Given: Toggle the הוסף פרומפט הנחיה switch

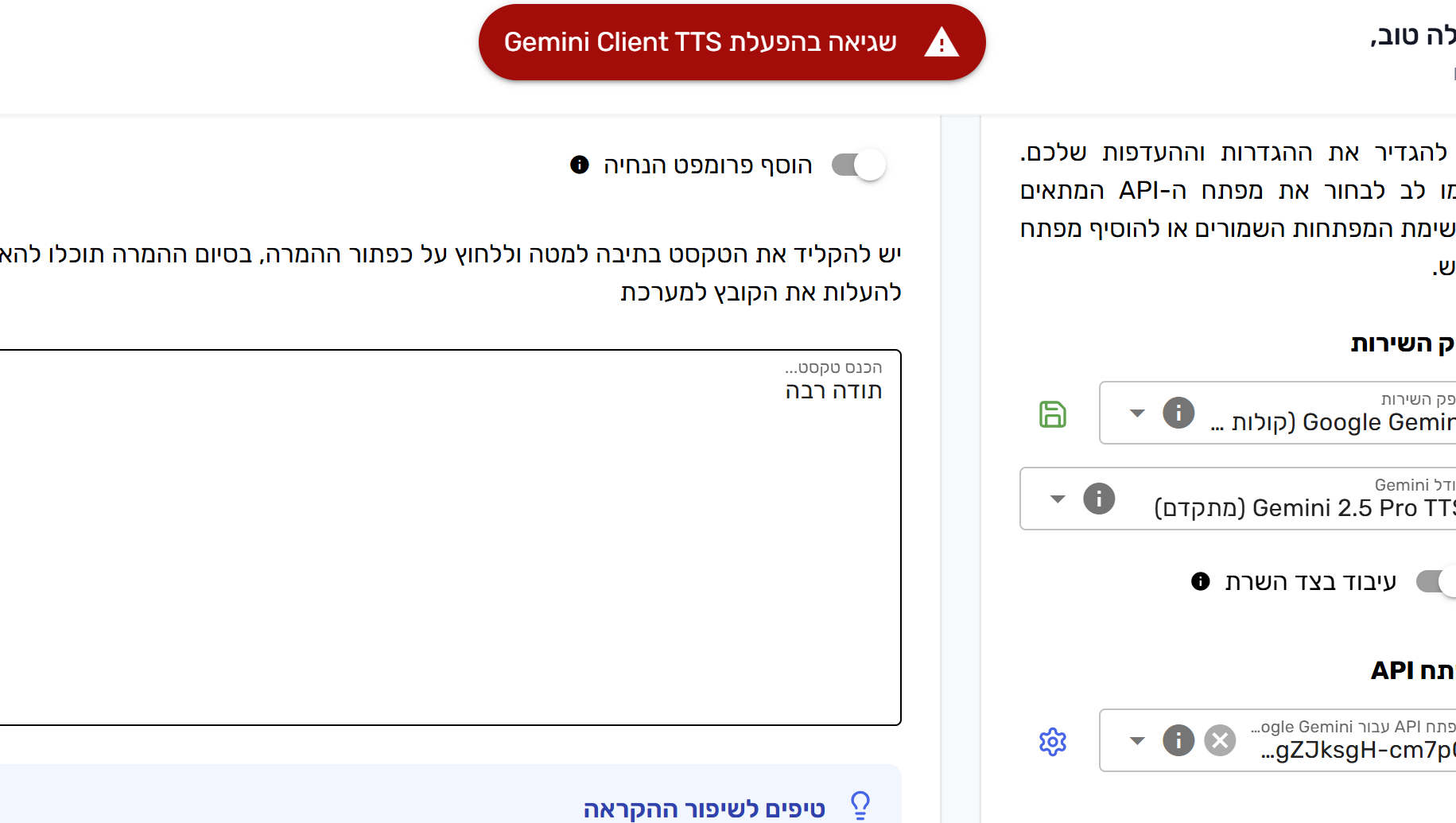Looking at the screenshot, I should [x=859, y=165].
